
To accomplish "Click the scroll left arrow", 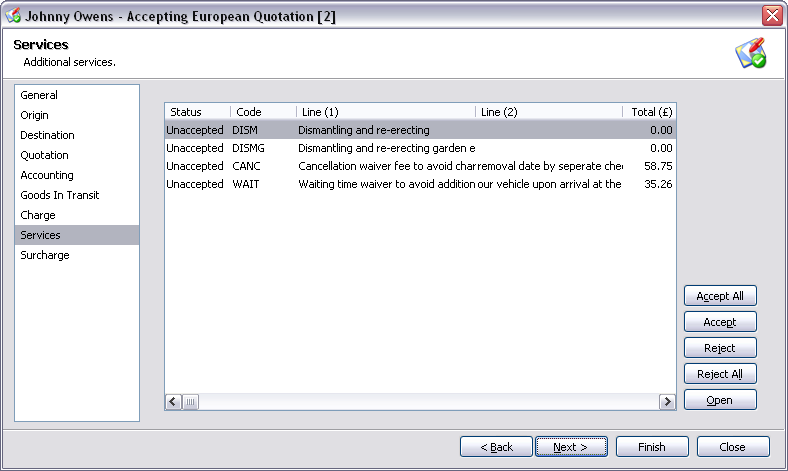I will click(173, 401).
